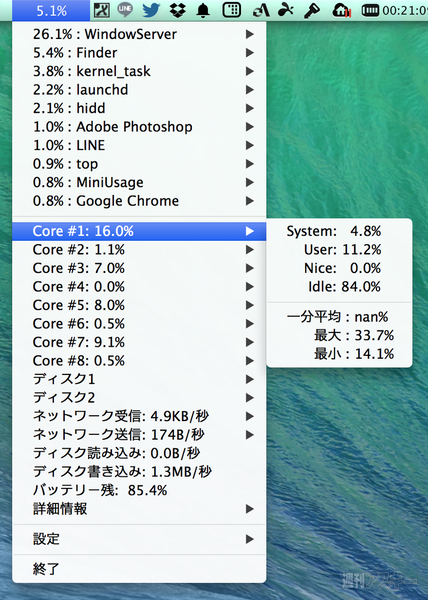
Task: Click the stylized A menu bar icon
Action: tap(261, 11)
